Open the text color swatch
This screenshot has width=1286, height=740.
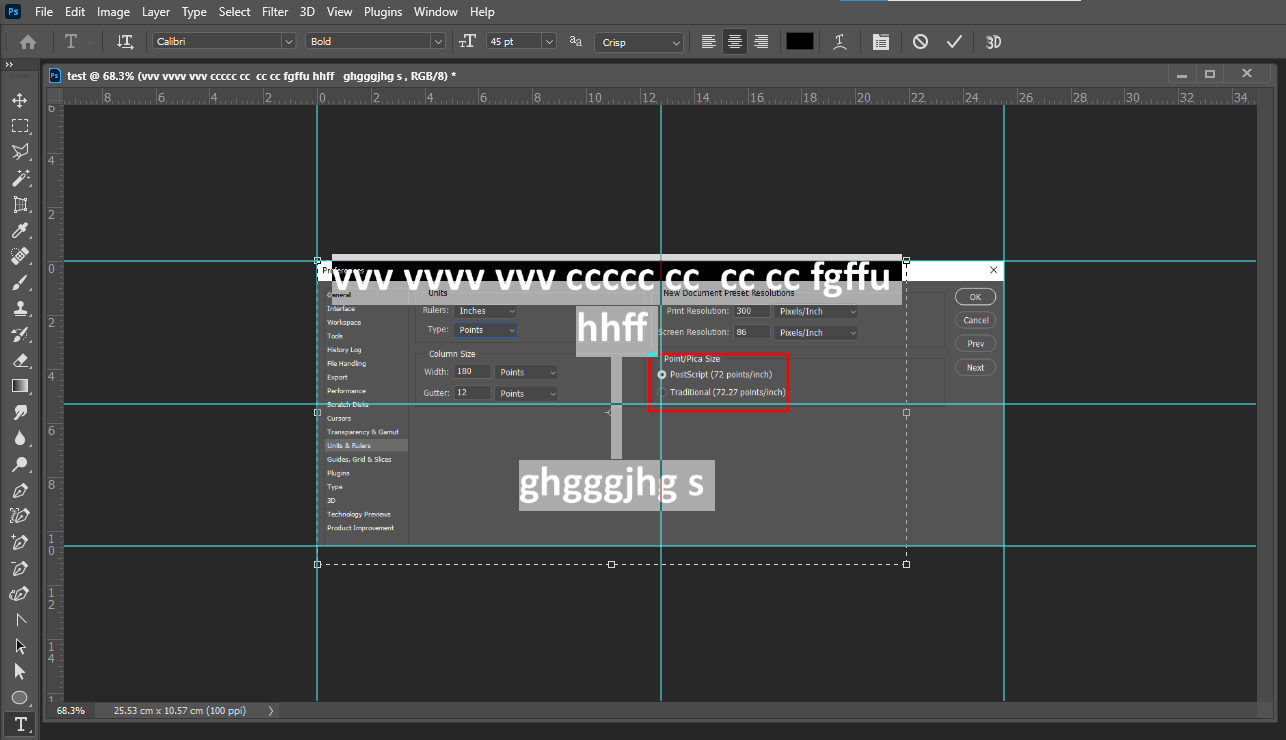tap(799, 41)
